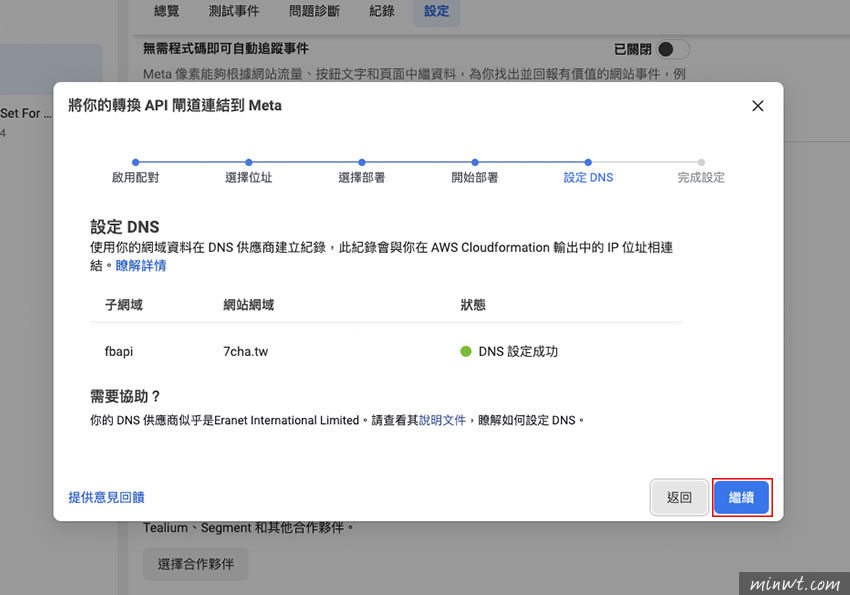Click the 設定 DNS heading
This screenshot has height=595, width=850.
pyautogui.click(x=125, y=227)
